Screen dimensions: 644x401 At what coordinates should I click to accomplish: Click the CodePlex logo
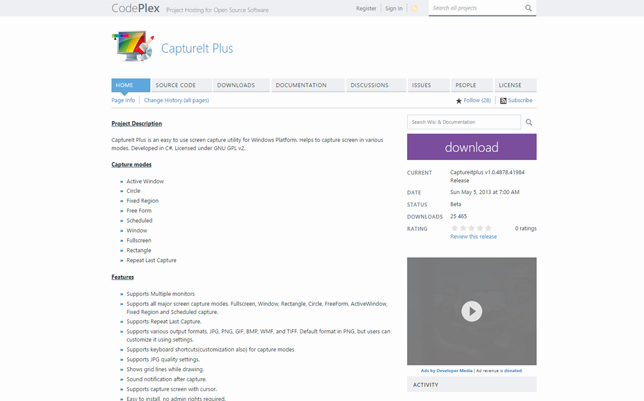(x=135, y=8)
